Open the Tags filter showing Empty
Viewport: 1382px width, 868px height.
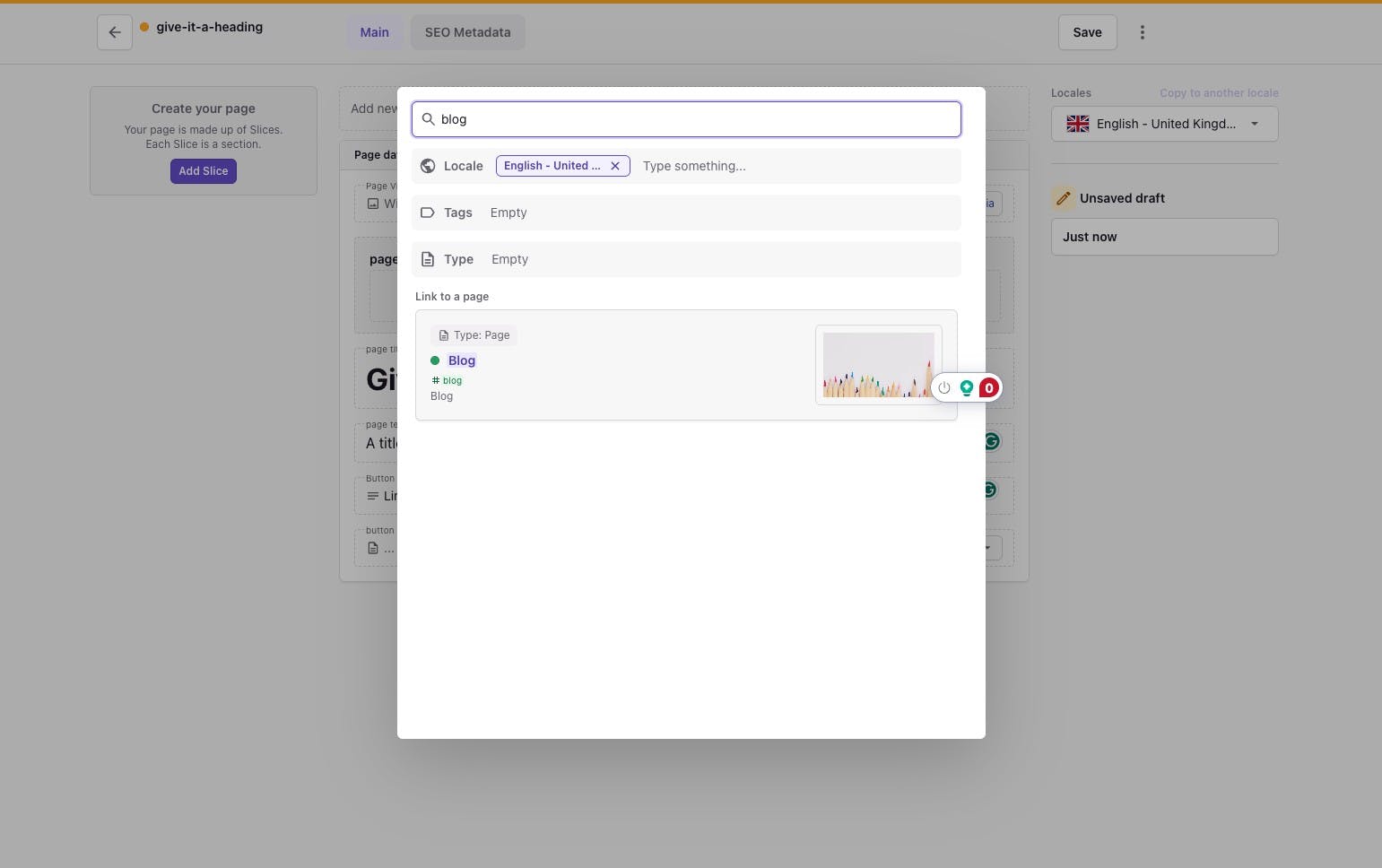(686, 213)
